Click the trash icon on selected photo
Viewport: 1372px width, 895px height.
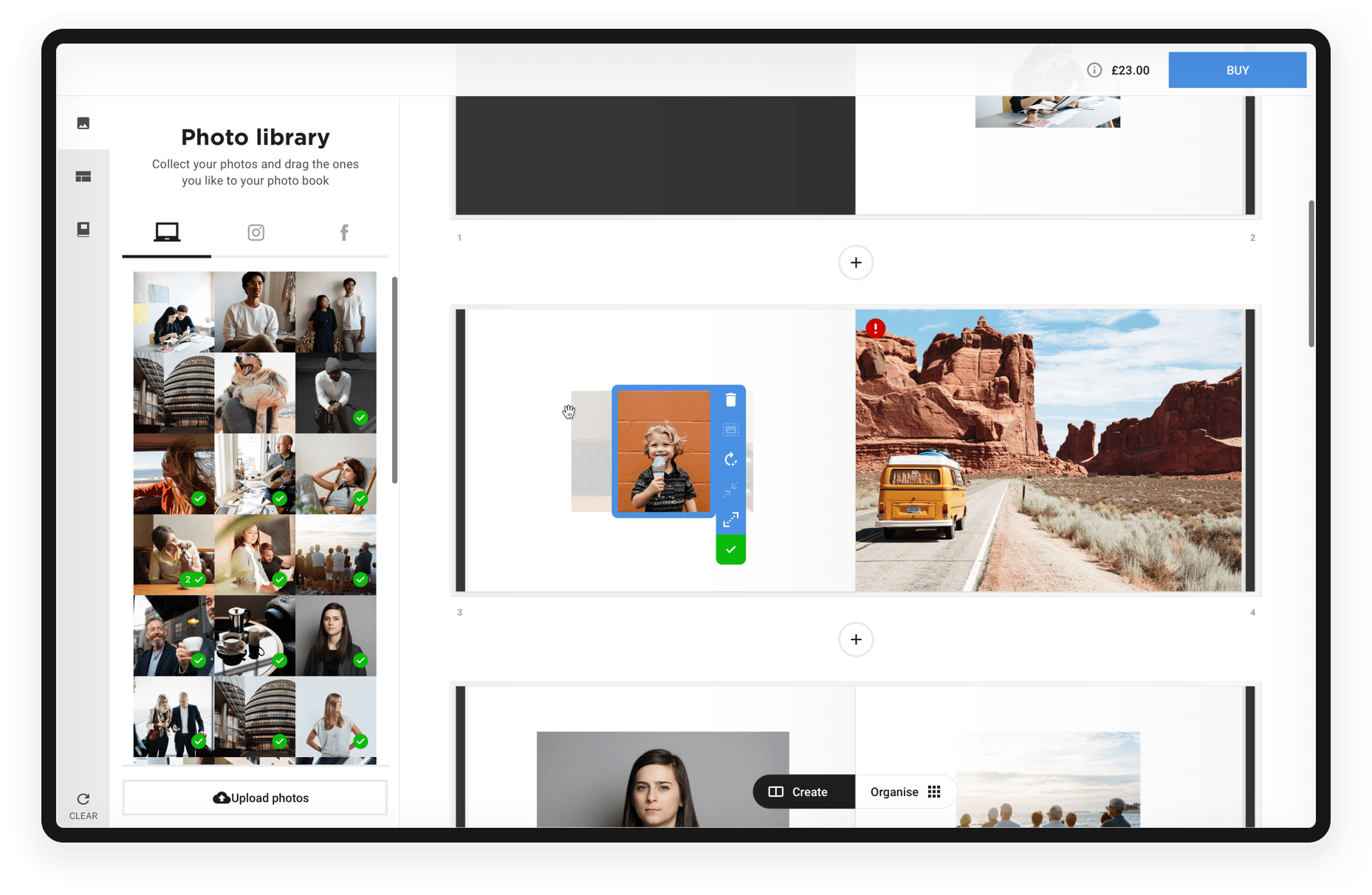coord(730,400)
